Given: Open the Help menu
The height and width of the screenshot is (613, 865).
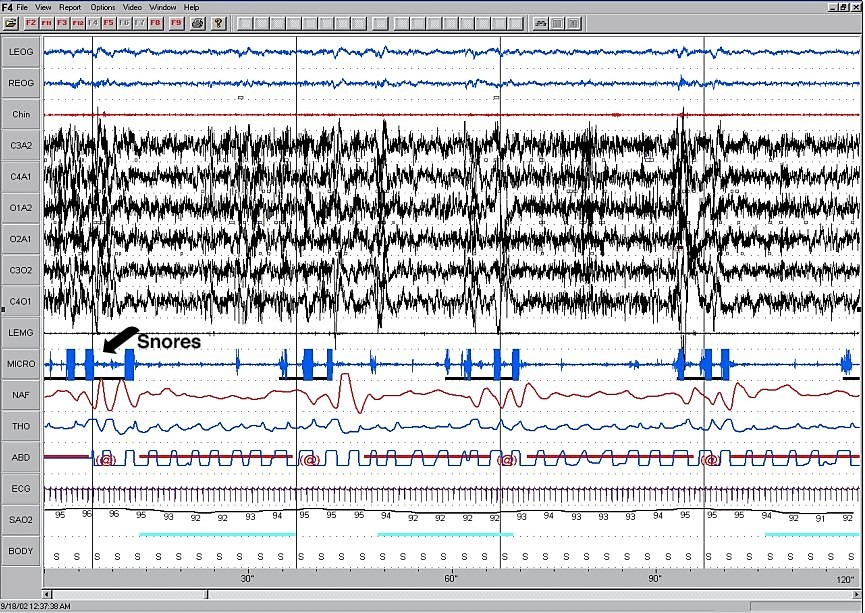Looking at the screenshot, I should [191, 7].
